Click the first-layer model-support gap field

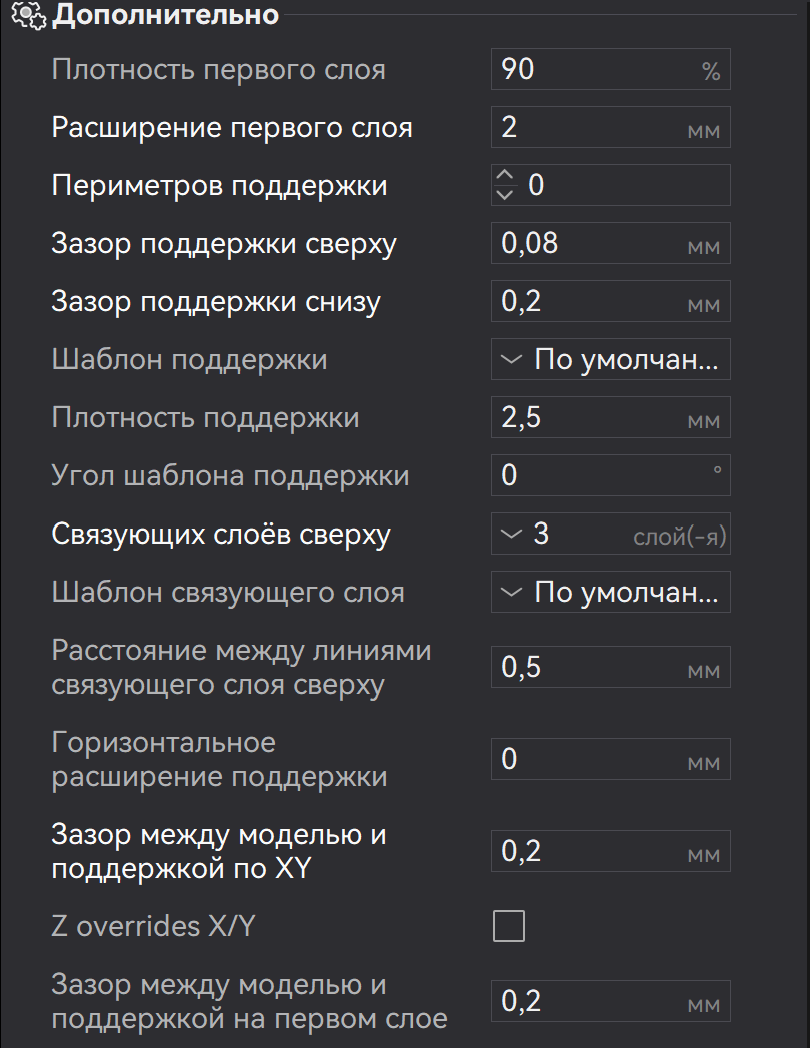pos(610,1001)
